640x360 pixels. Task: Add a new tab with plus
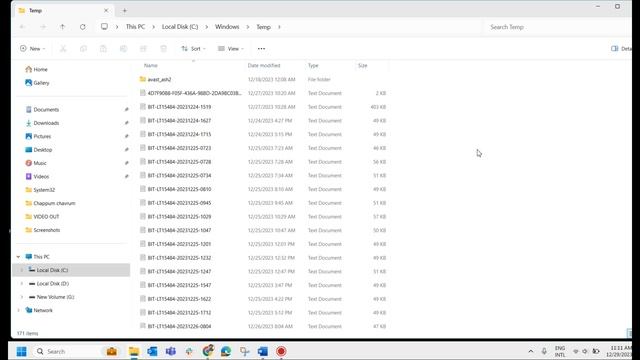124,11
